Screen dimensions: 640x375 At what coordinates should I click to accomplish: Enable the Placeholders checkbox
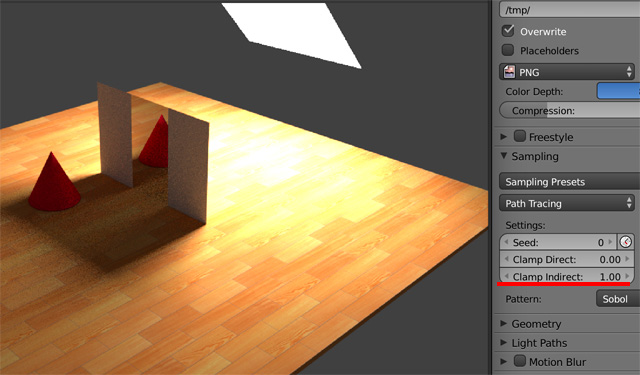click(508, 50)
